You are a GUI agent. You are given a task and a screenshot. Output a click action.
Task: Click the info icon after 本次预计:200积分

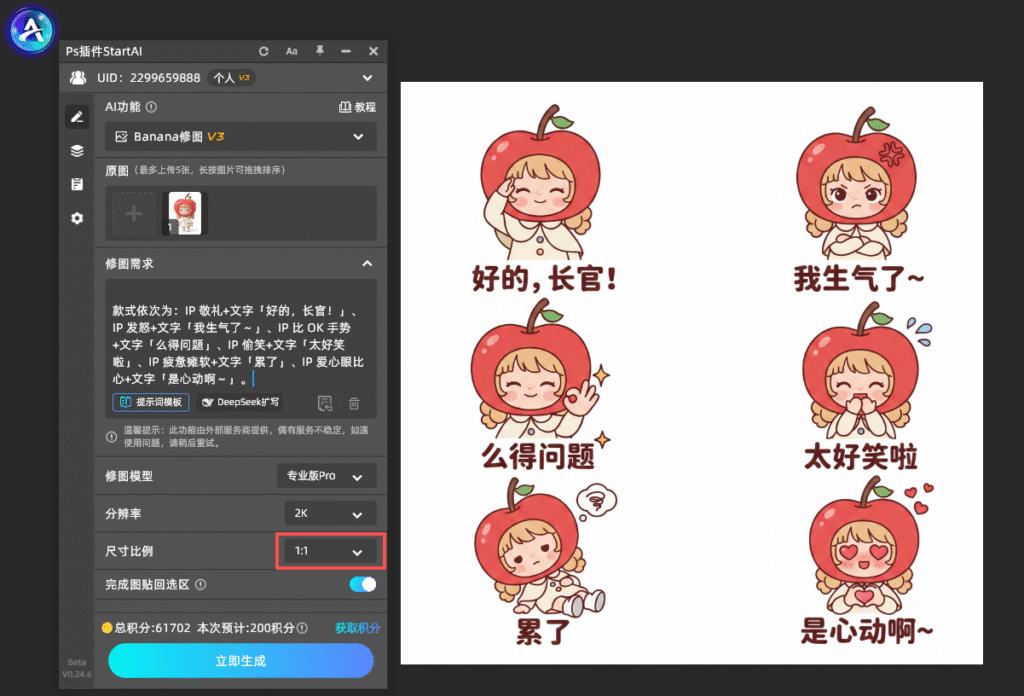(302, 628)
